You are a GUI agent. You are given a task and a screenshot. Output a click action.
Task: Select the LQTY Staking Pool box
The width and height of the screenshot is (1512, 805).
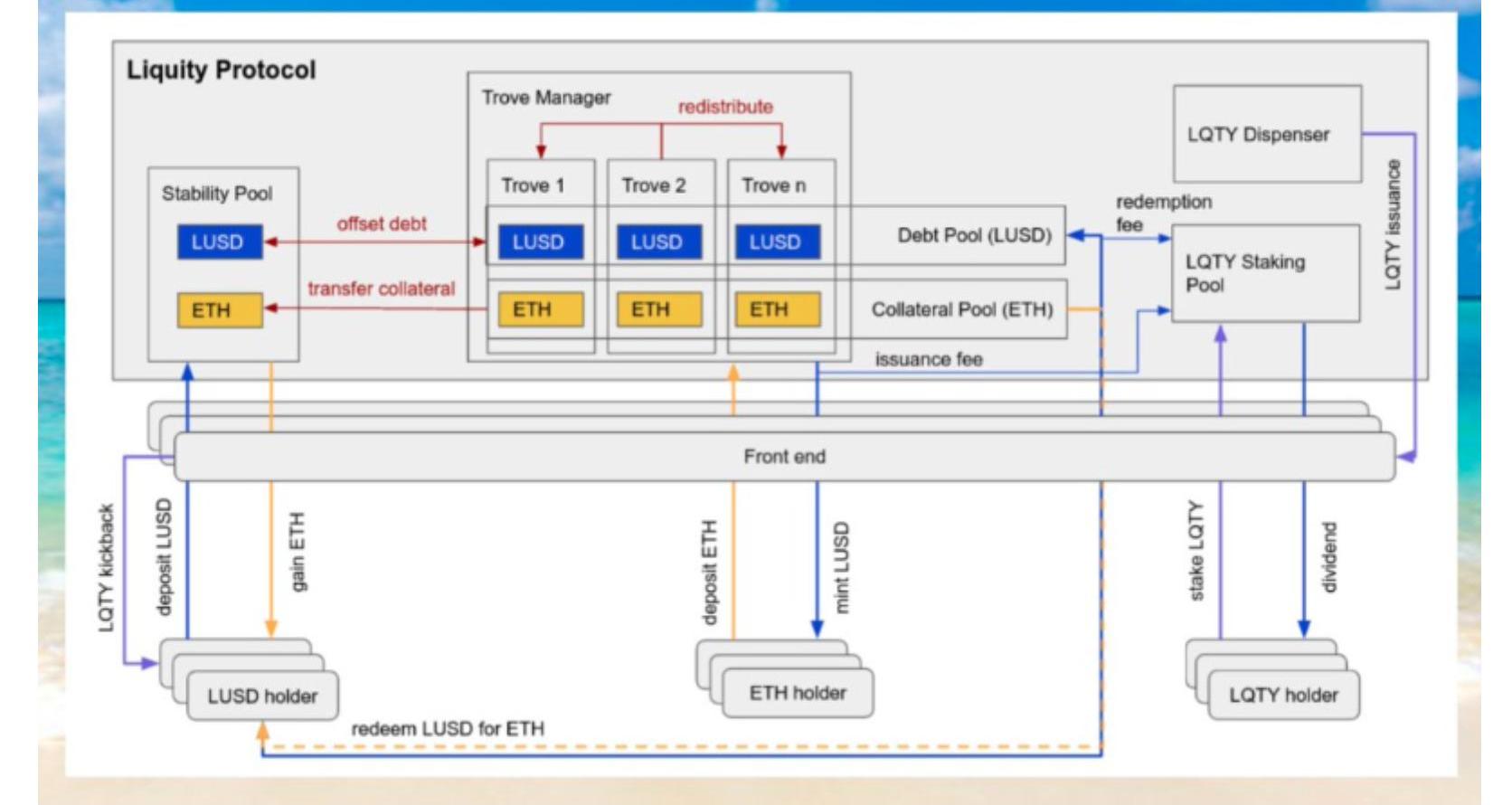point(1264,273)
